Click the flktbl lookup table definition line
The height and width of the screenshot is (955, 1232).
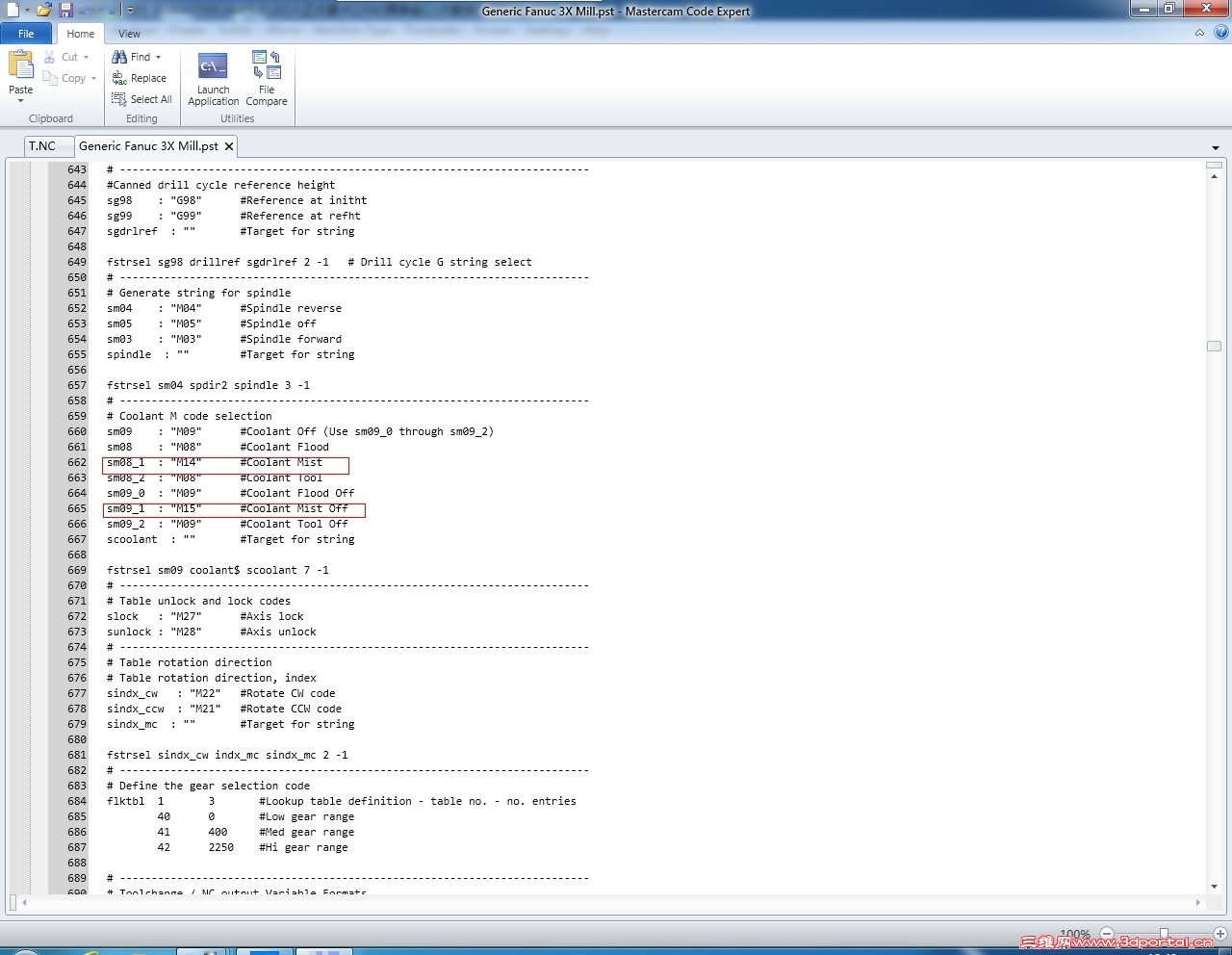[342, 801]
